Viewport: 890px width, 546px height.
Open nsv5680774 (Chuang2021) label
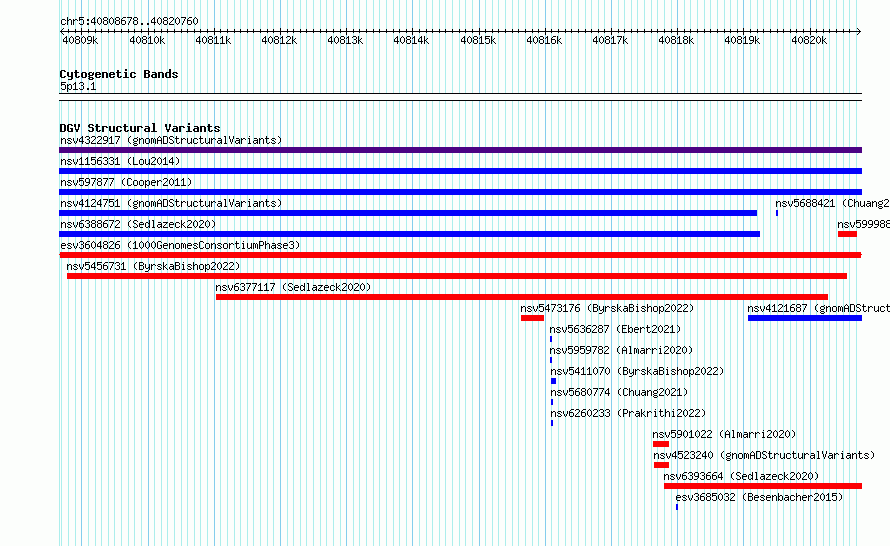tap(619, 392)
